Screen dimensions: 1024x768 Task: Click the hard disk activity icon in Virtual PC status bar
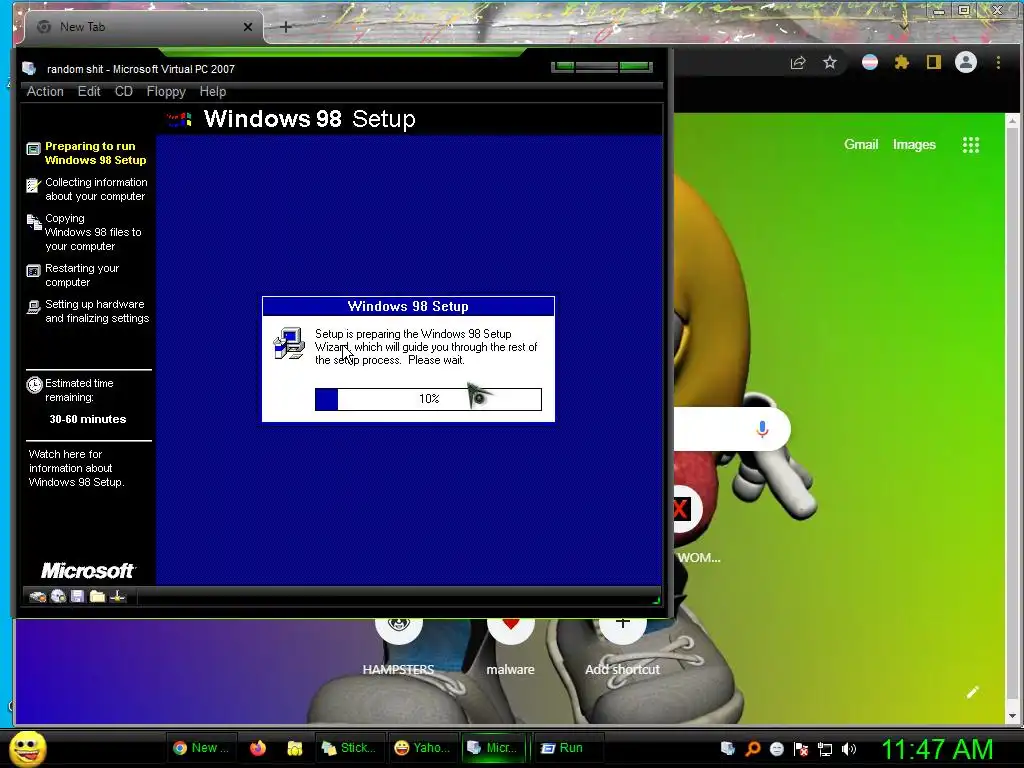coord(38,596)
